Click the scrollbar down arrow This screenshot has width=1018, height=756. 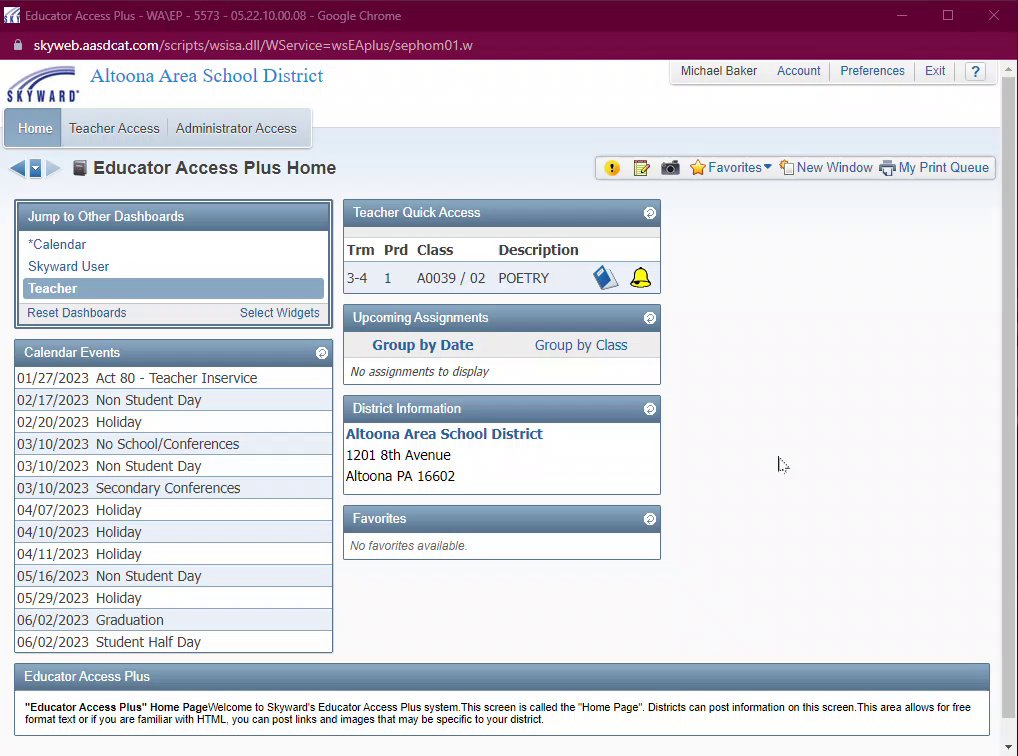1008,748
